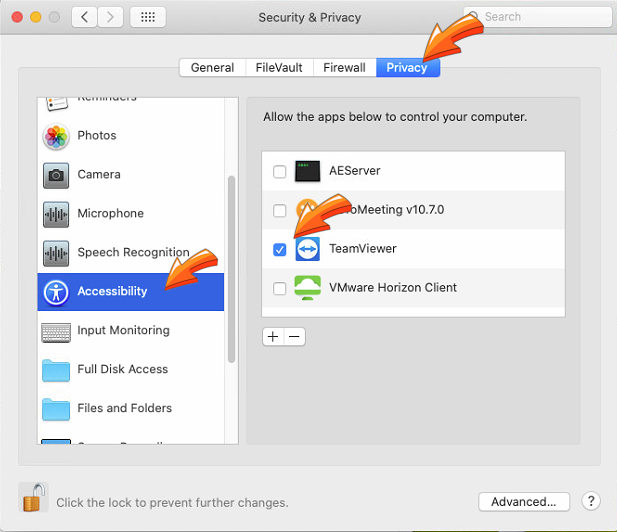The width and height of the screenshot is (617, 532).
Task: Click the Files and Folders folder icon
Action: [56, 409]
